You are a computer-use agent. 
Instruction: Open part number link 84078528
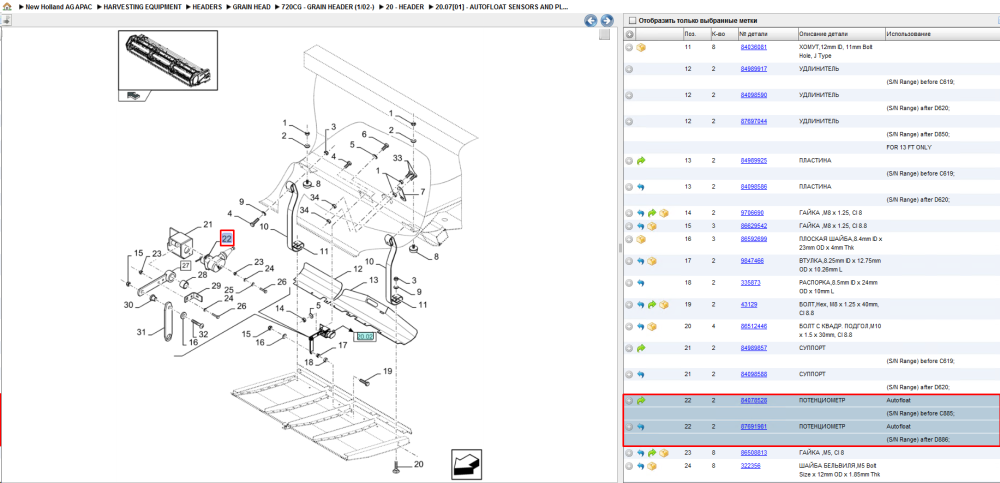pyautogui.click(x=753, y=401)
